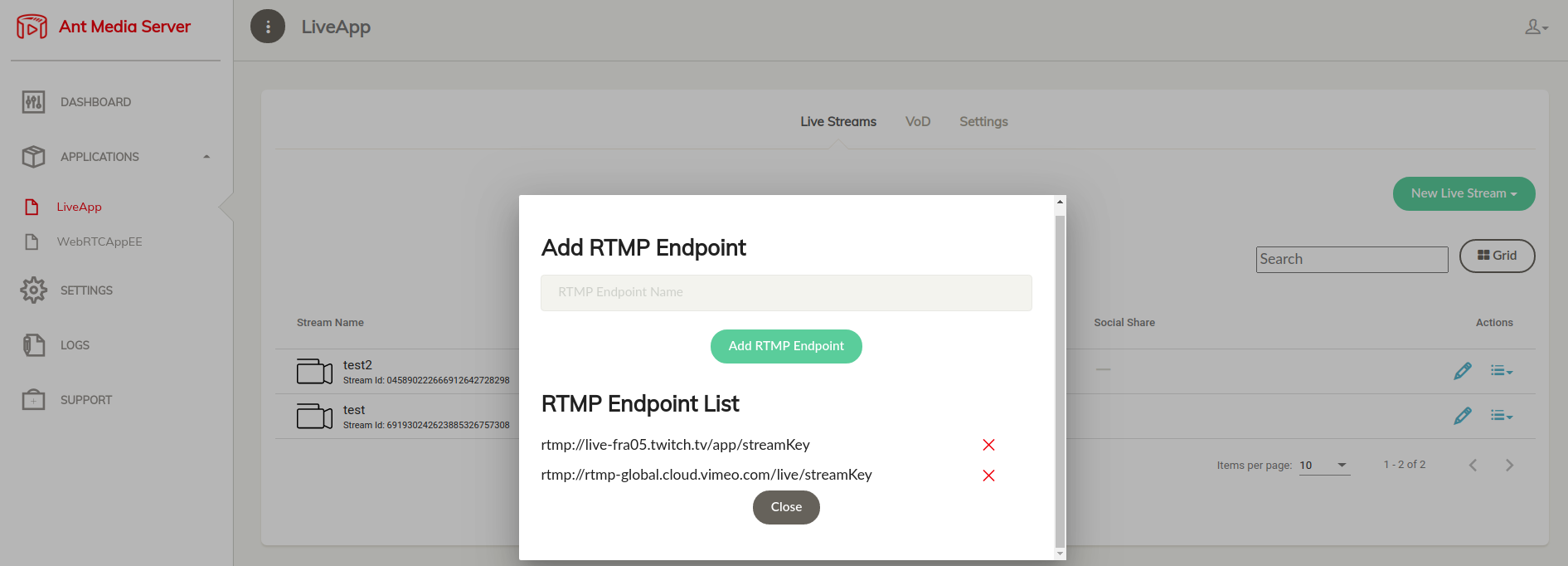Switch to Grid view
This screenshot has width=1568, height=566.
point(1497,256)
